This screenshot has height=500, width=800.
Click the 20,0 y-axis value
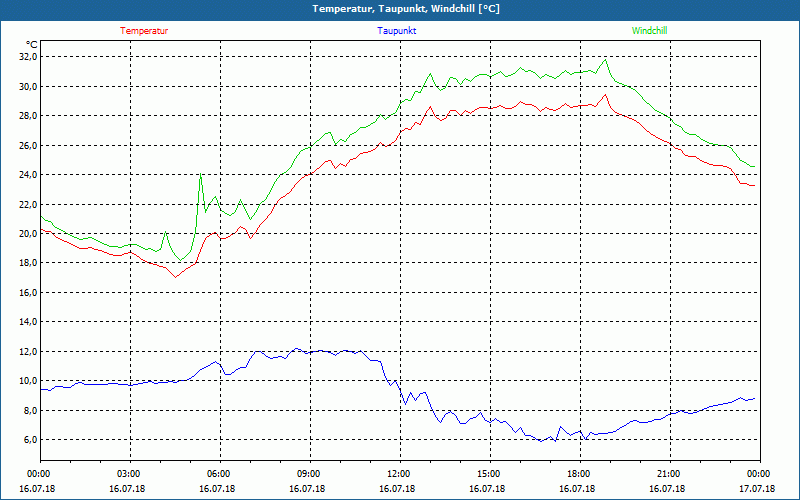(29, 233)
